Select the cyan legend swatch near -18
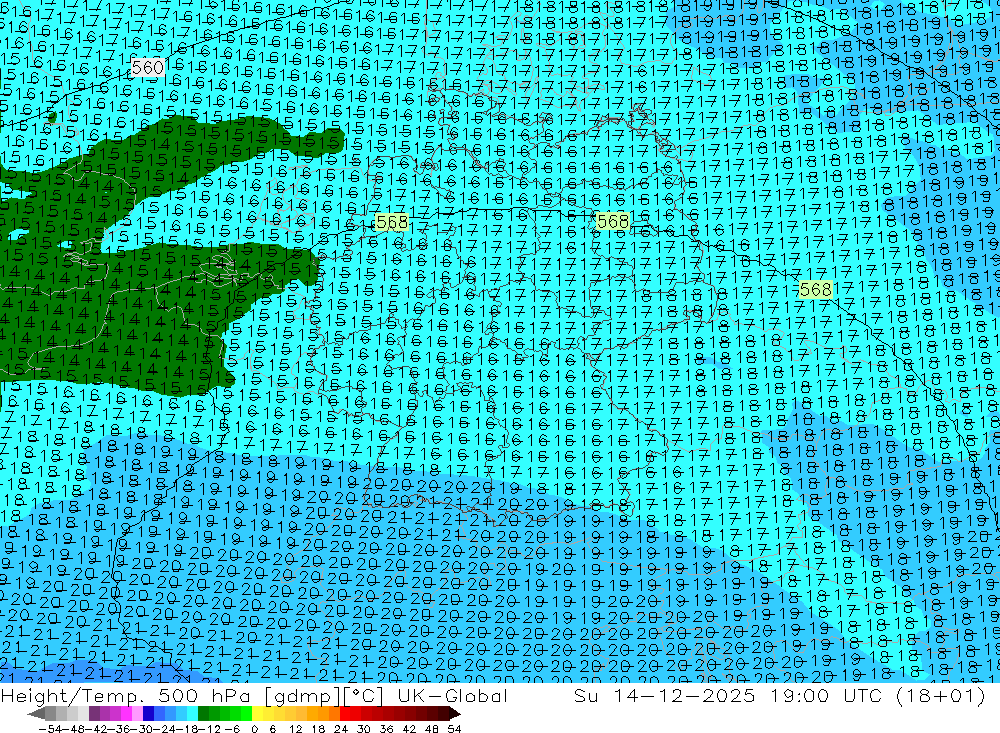Screen dimensions: 1000x733 point(192,714)
